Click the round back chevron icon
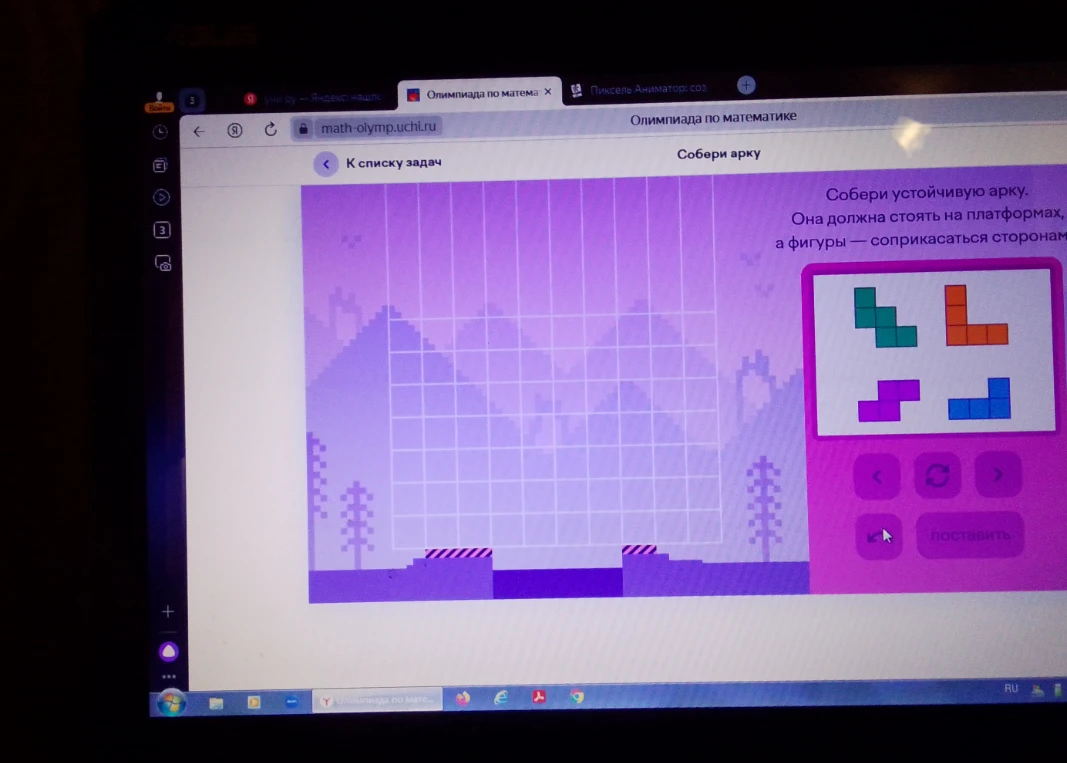 (x=326, y=164)
